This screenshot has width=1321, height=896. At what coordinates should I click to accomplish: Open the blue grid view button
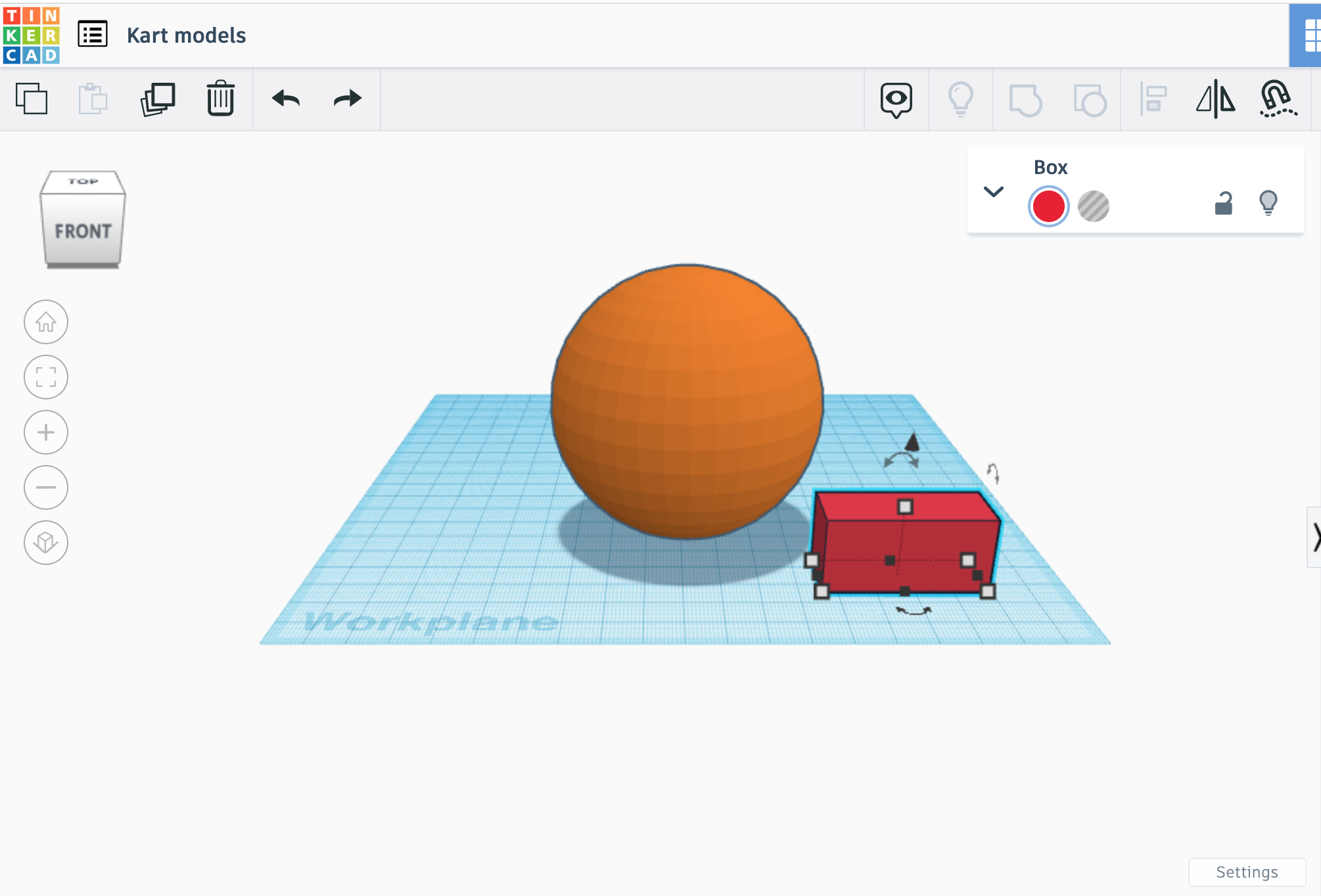pos(1307,35)
